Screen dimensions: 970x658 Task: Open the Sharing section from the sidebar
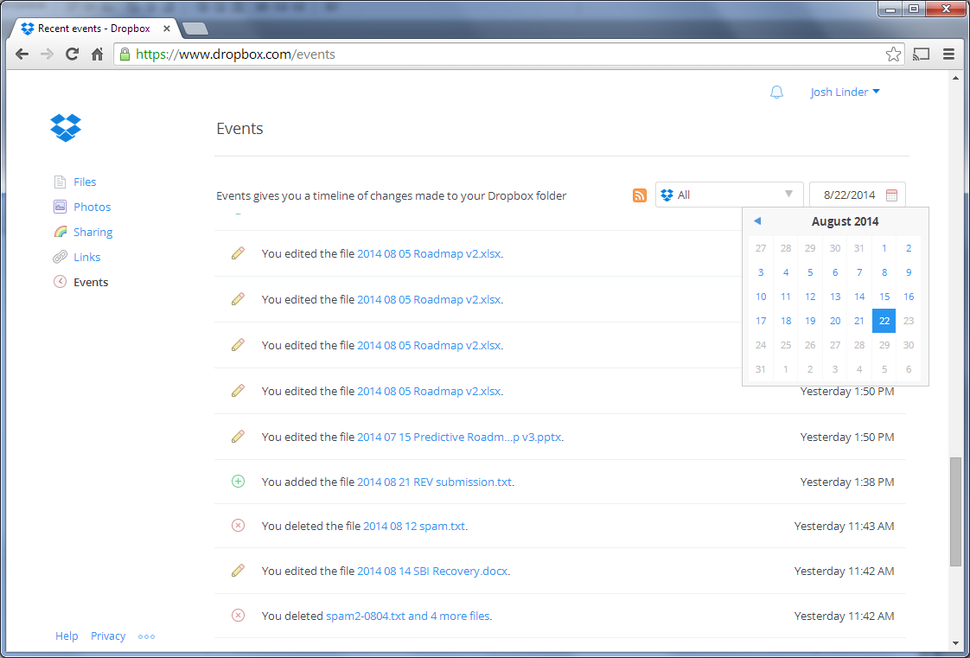pos(61,231)
